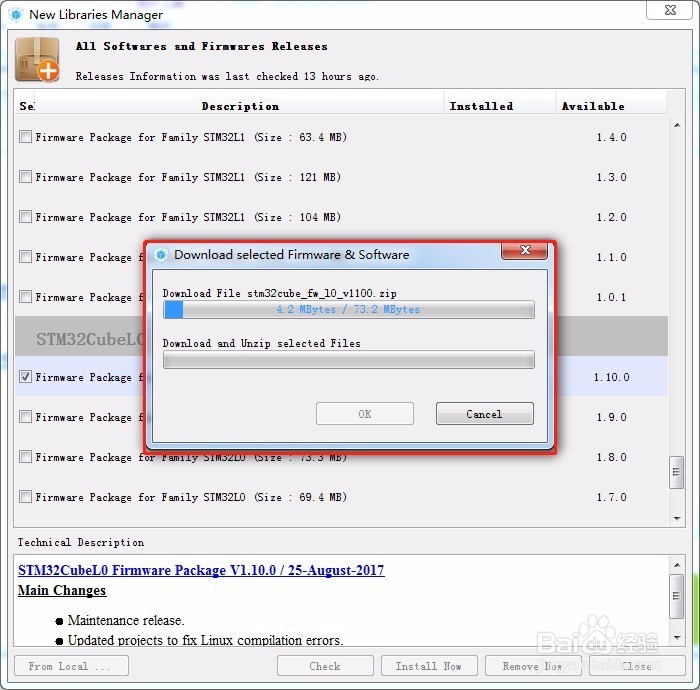700x690 pixels.
Task: Check the firmware checkbox for version 1.1.0
Action: tap(25, 257)
